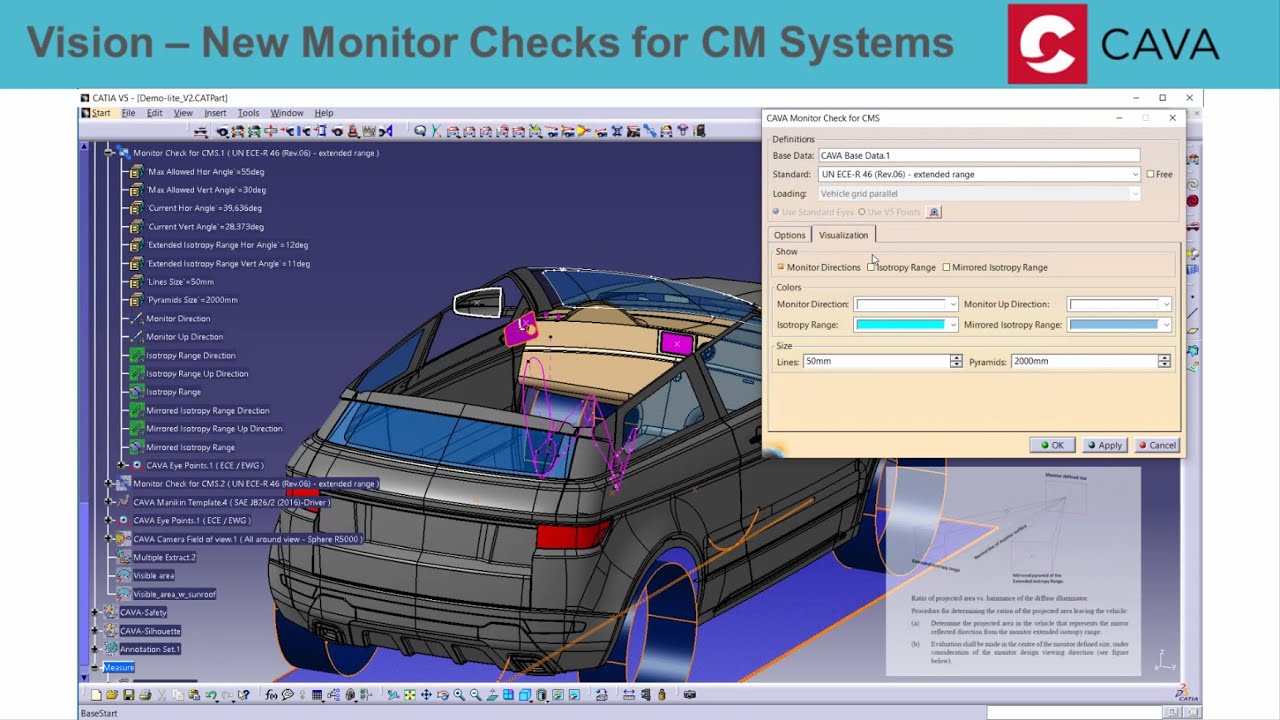1280x720 pixels.
Task: Switch to the Options tab
Action: click(x=789, y=235)
